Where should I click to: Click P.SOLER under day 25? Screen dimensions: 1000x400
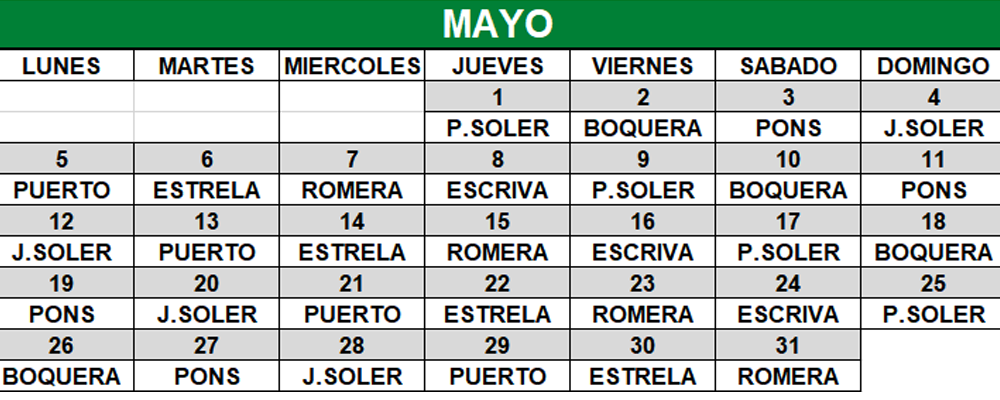tap(933, 315)
